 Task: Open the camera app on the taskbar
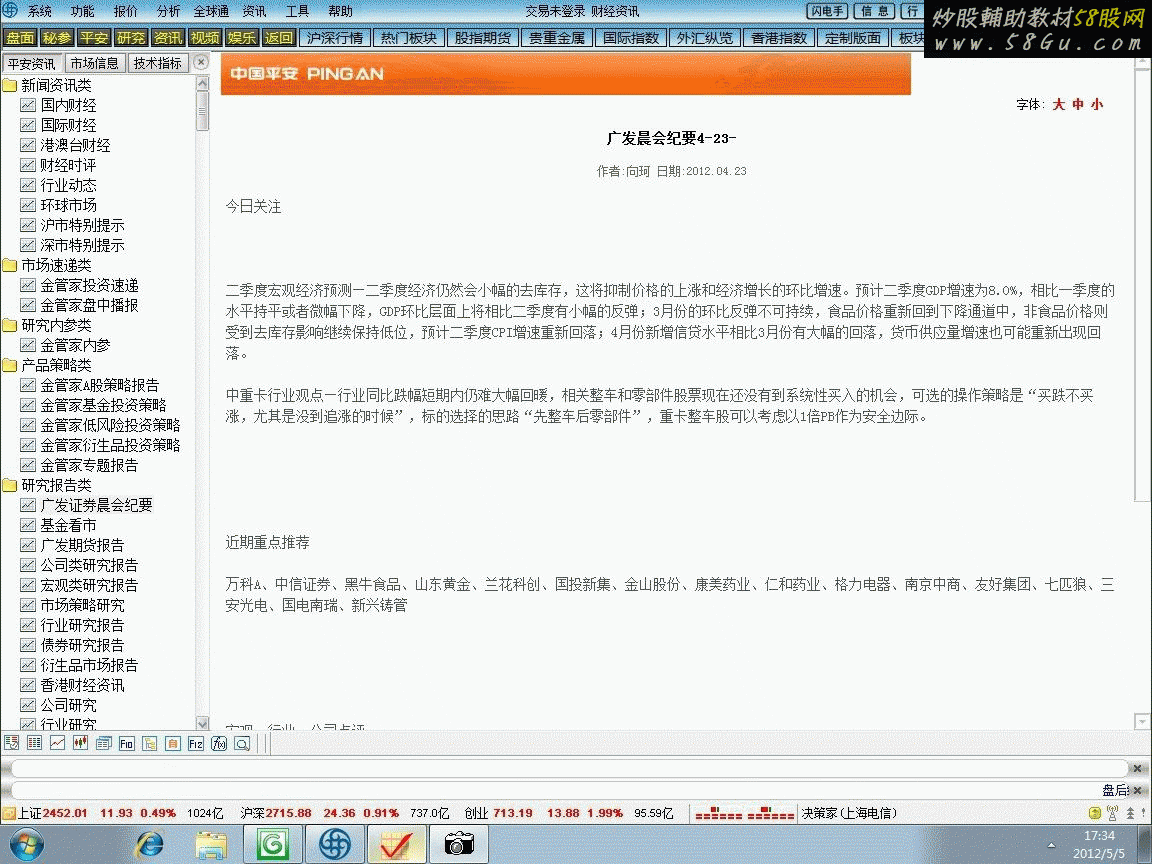pyautogui.click(x=458, y=845)
